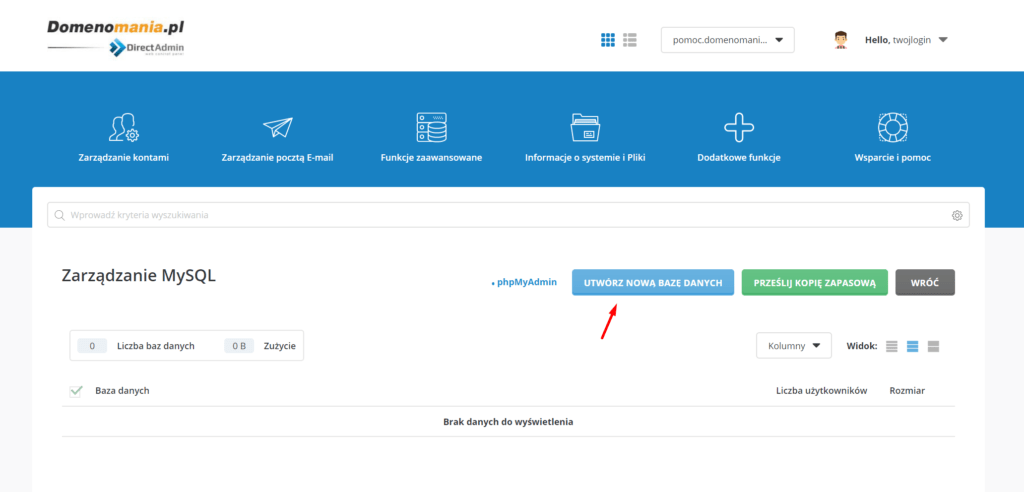Open the Kolumny columns dropdown
The width and height of the screenshot is (1024, 492).
(x=793, y=346)
